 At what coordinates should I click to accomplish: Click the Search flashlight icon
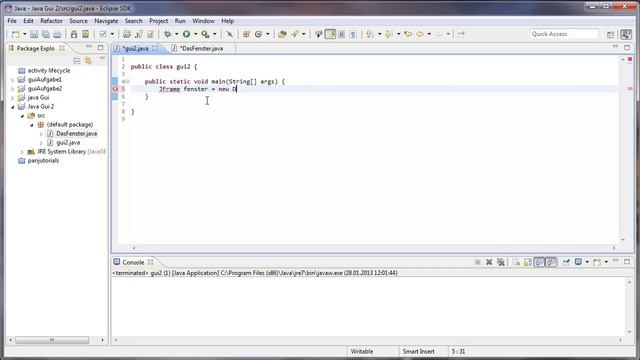295,34
